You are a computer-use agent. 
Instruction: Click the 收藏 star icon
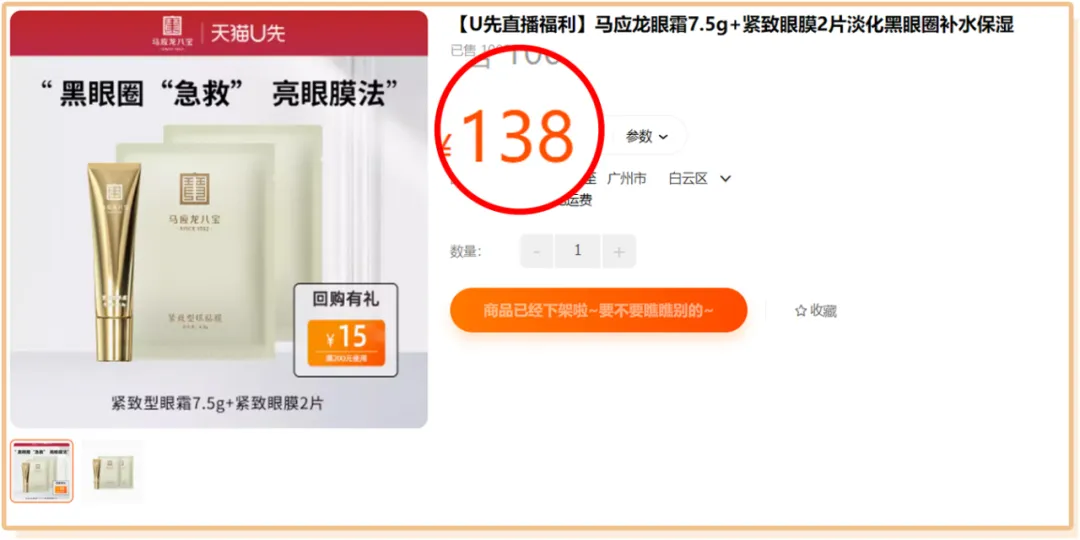coord(800,311)
